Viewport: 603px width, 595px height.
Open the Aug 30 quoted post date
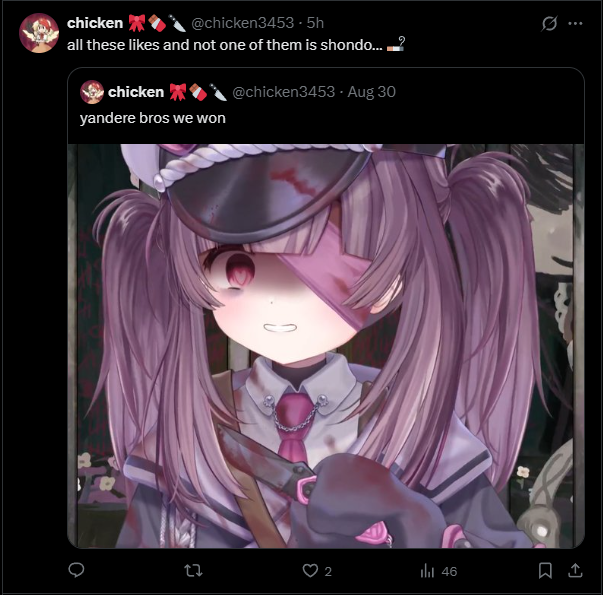coord(371,92)
